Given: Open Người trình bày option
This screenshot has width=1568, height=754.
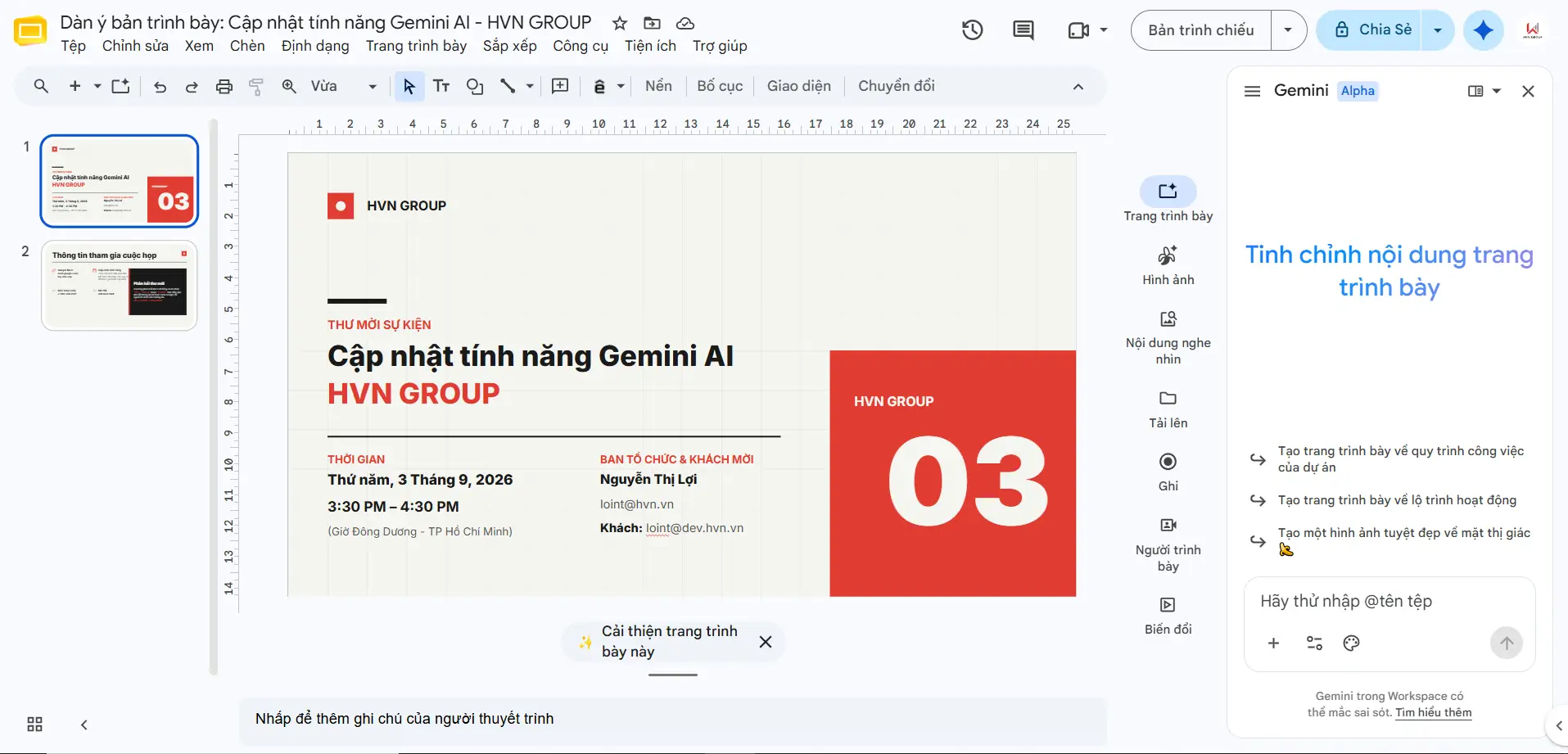Looking at the screenshot, I should [x=1168, y=544].
